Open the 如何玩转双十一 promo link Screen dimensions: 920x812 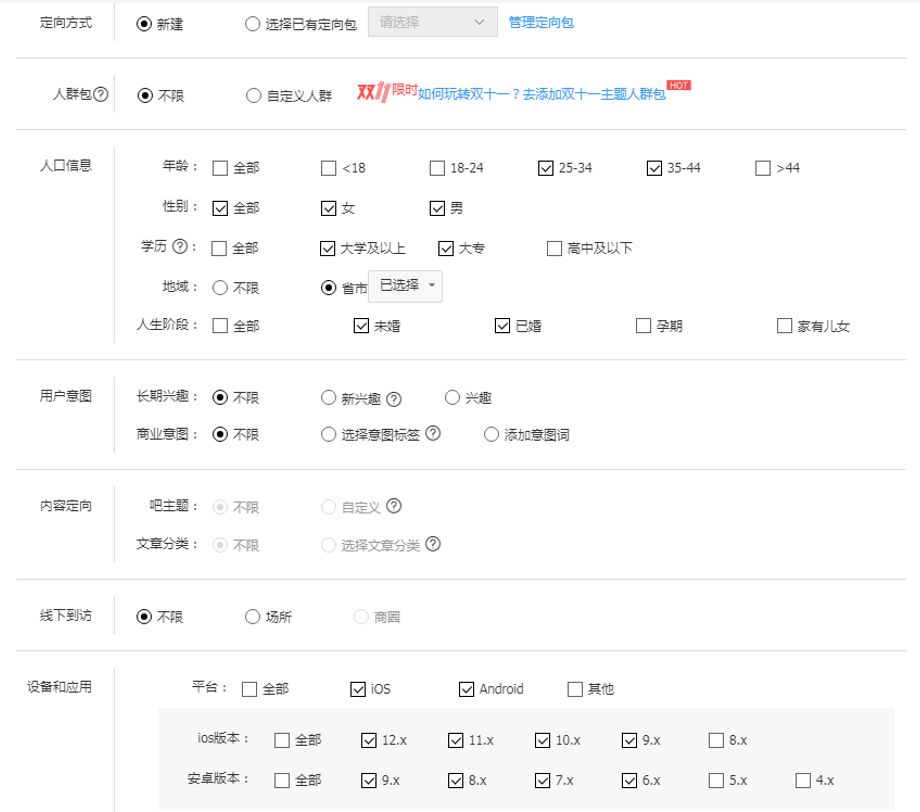click(x=542, y=94)
